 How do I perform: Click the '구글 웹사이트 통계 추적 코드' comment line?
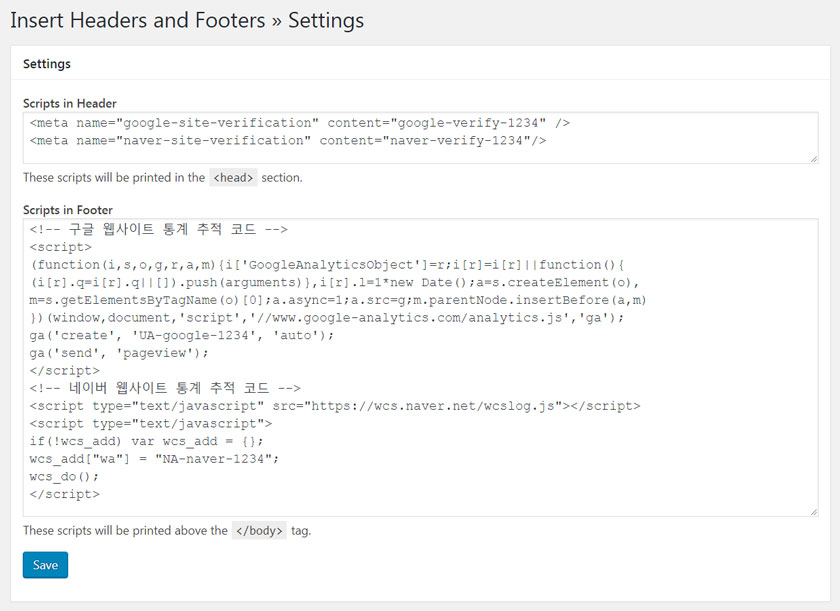point(159,229)
